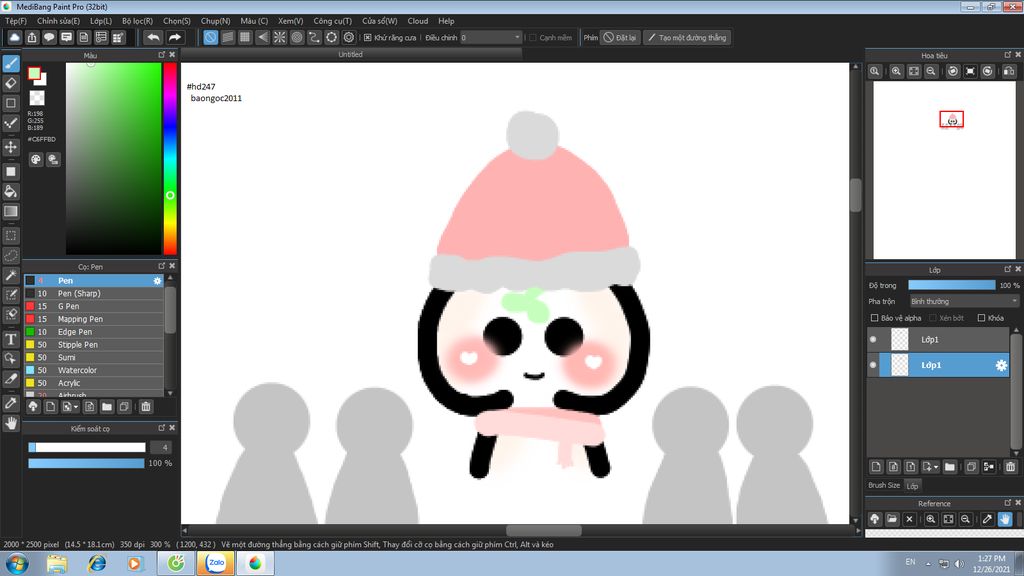Screen dimensions: 1024x576
Task: Open the Bộ lọc(R) menu
Action: pos(137,21)
